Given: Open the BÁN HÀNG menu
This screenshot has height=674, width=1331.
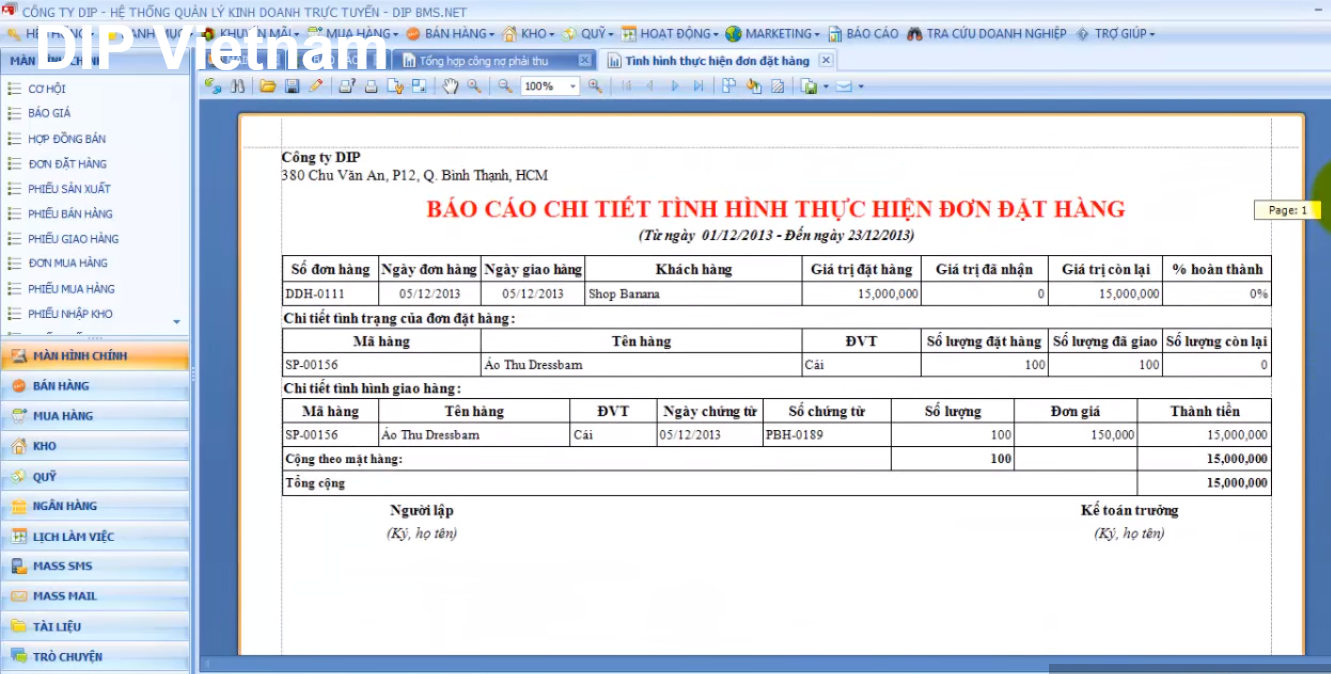Looking at the screenshot, I should (452, 33).
